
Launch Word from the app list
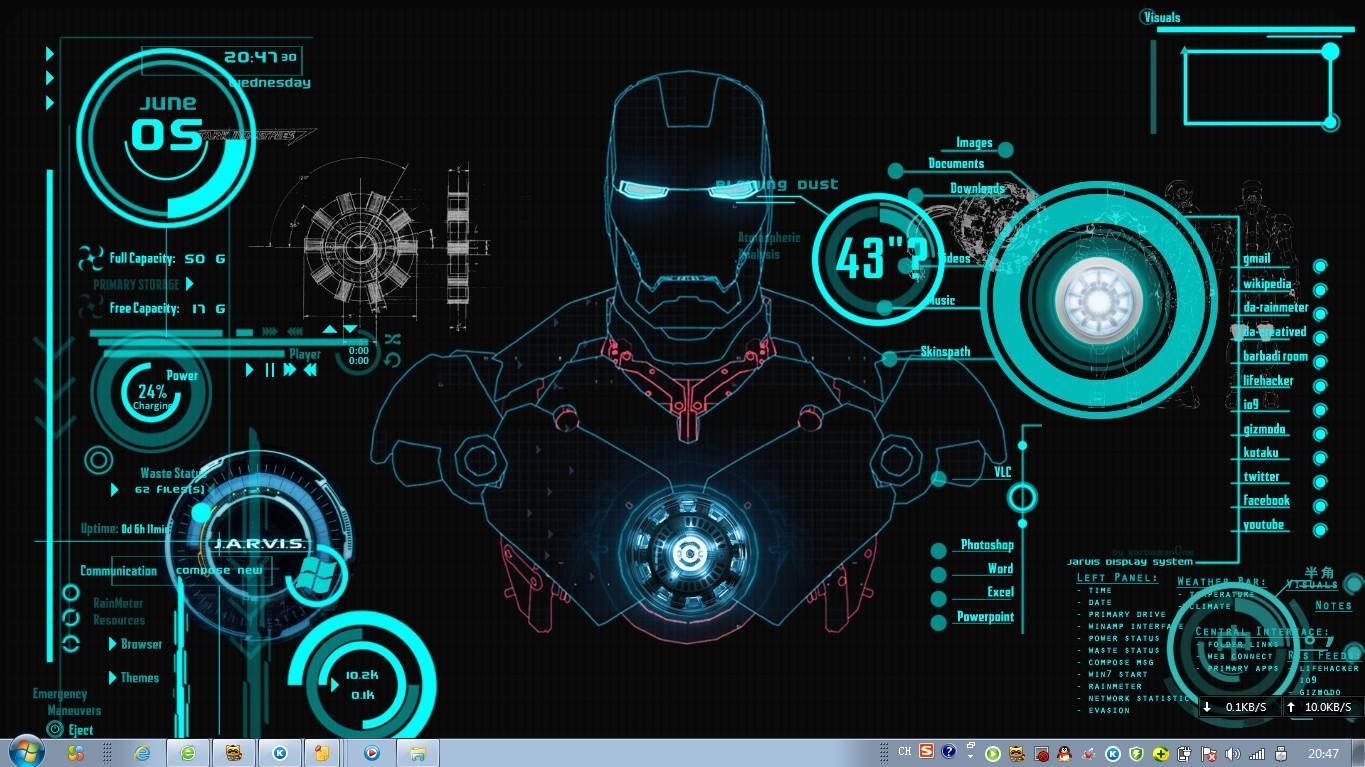point(1000,568)
